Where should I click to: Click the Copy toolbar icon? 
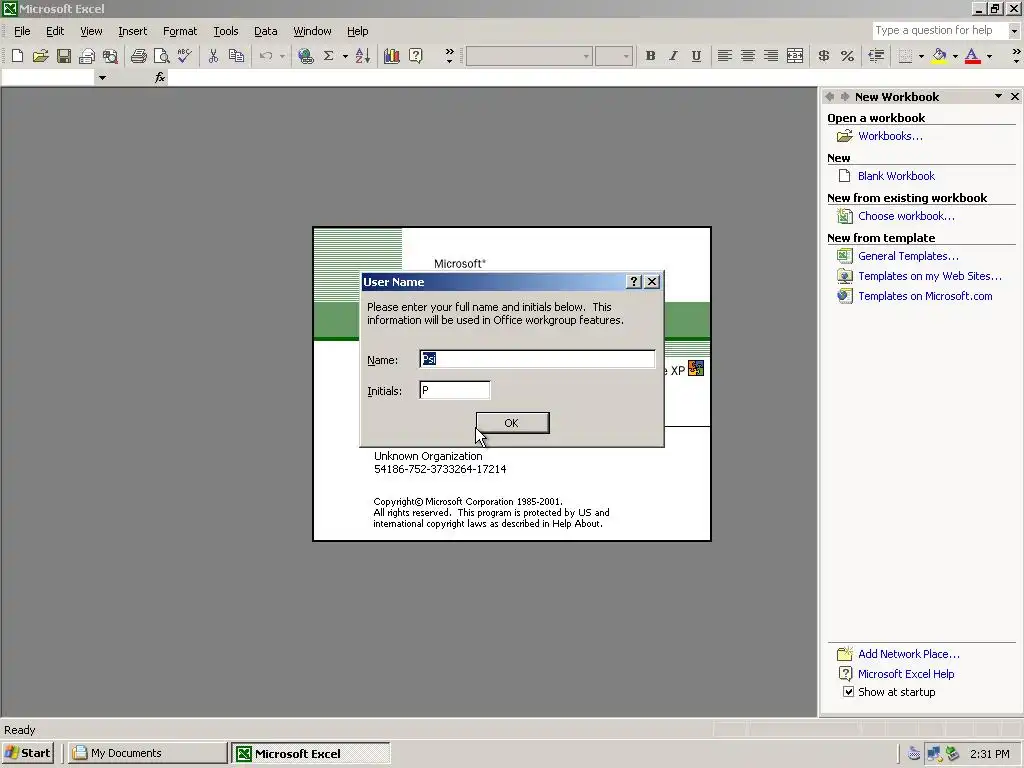(236, 56)
